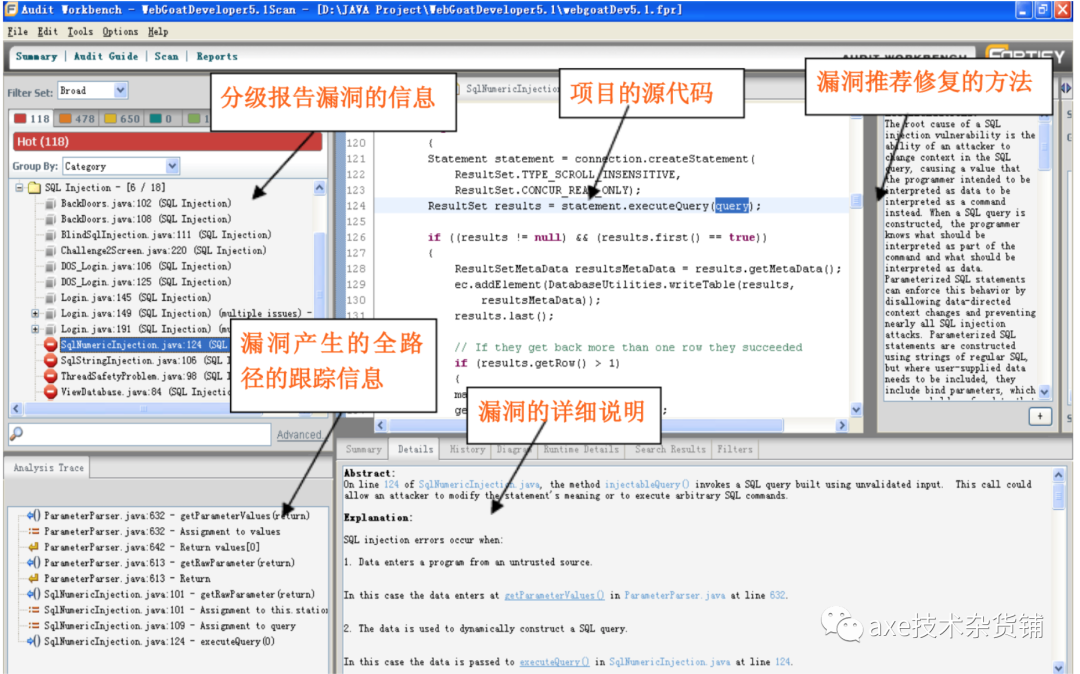Click icon of Assignment to query step
The height and width of the screenshot is (674, 1080).
tap(33, 626)
